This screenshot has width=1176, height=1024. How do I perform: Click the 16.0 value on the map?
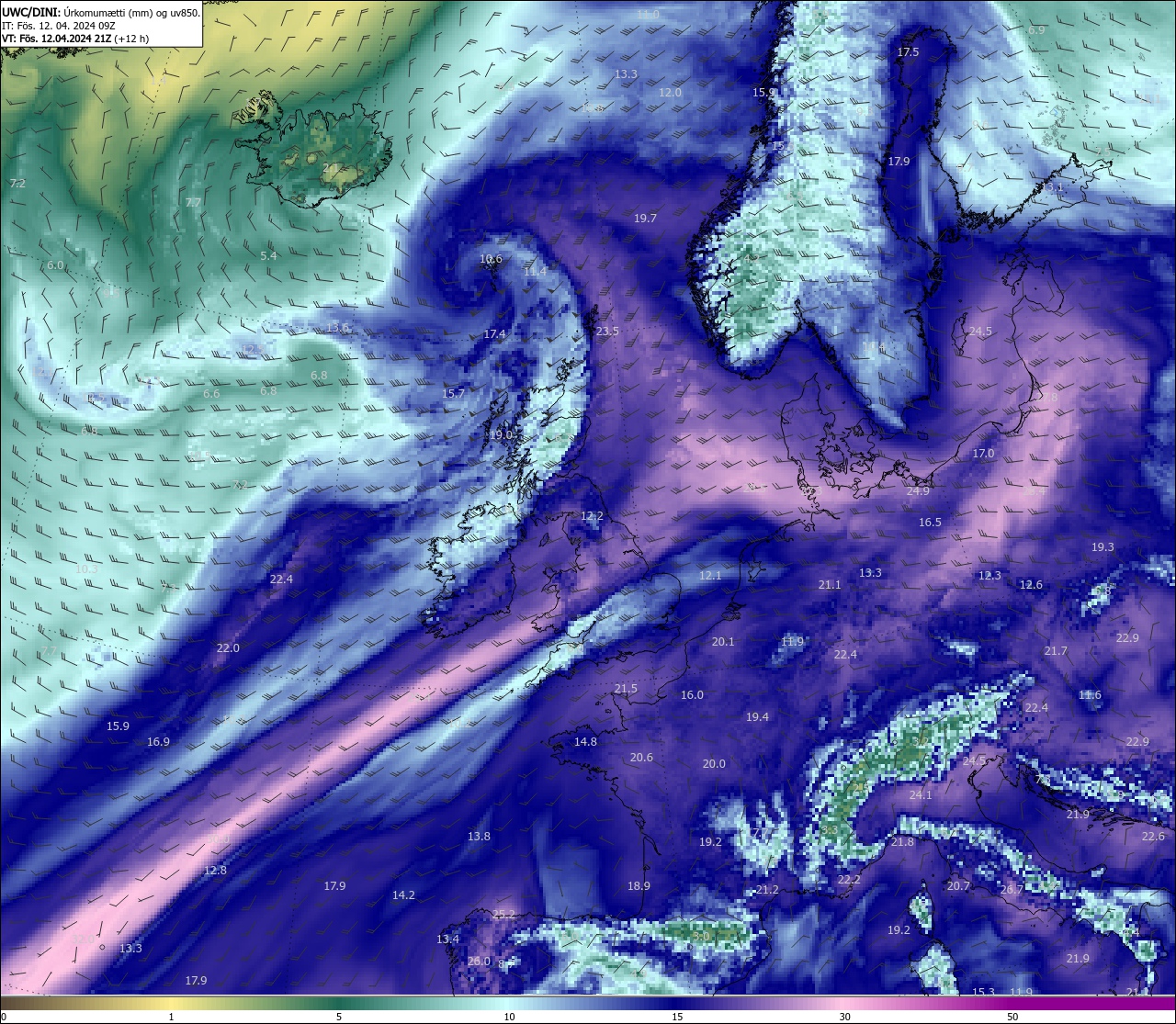(692, 695)
